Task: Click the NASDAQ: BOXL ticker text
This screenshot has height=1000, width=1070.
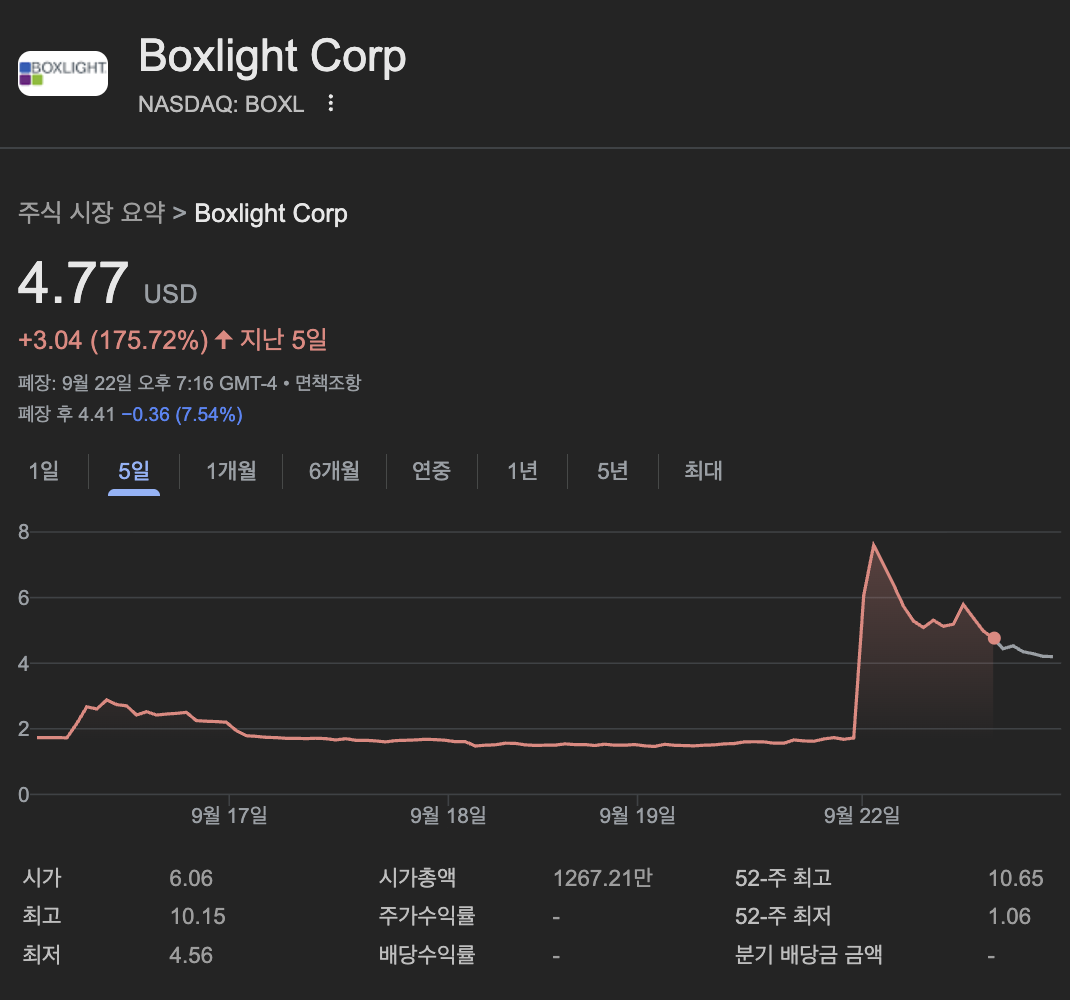Action: [221, 104]
